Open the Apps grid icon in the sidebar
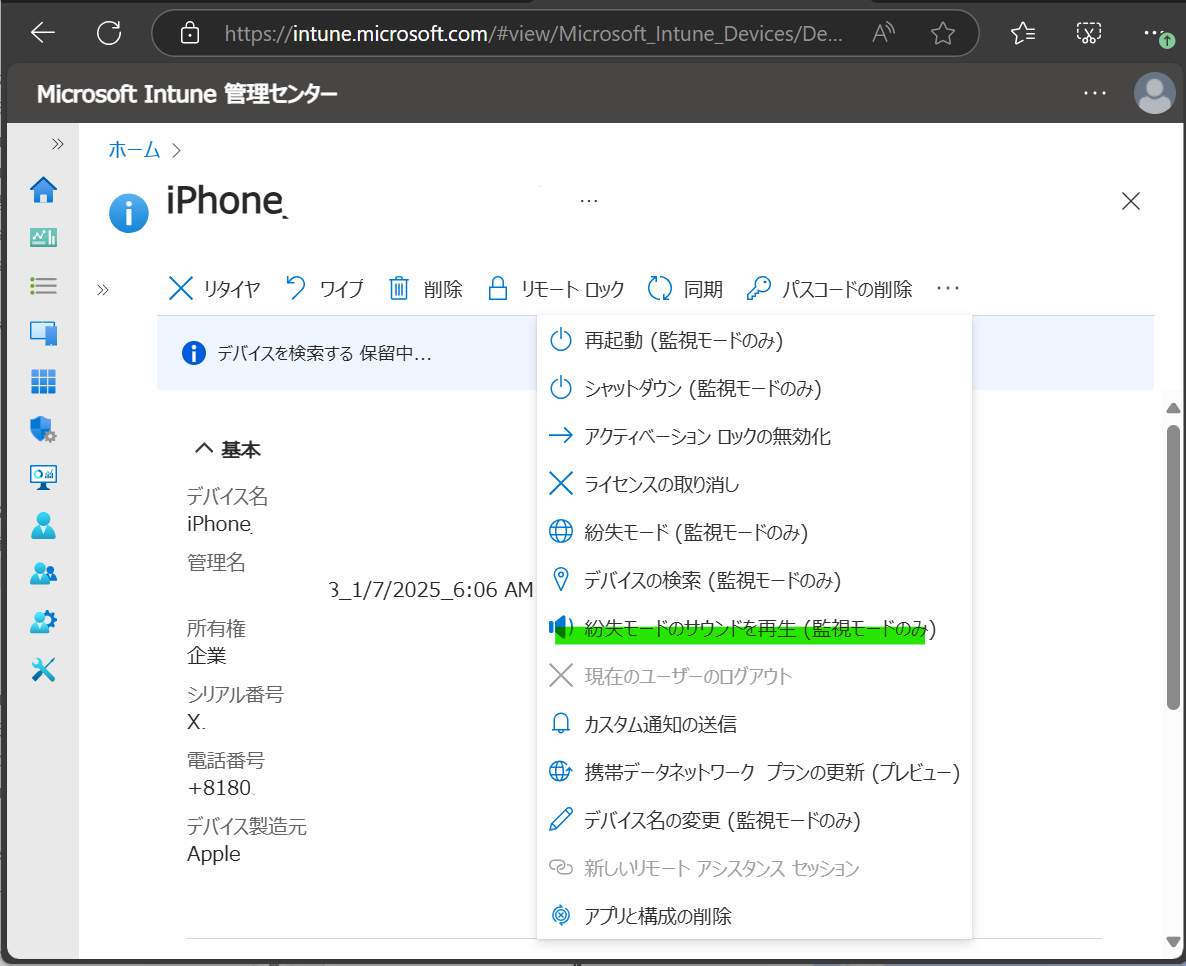Image resolution: width=1186 pixels, height=966 pixels. (43, 381)
